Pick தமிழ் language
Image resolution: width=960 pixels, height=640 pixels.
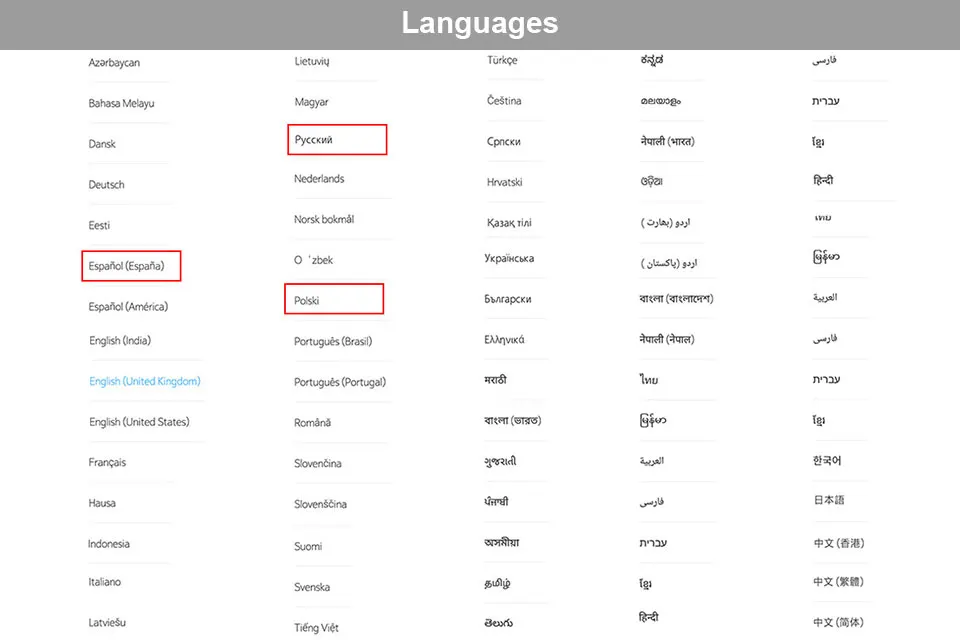pos(497,583)
